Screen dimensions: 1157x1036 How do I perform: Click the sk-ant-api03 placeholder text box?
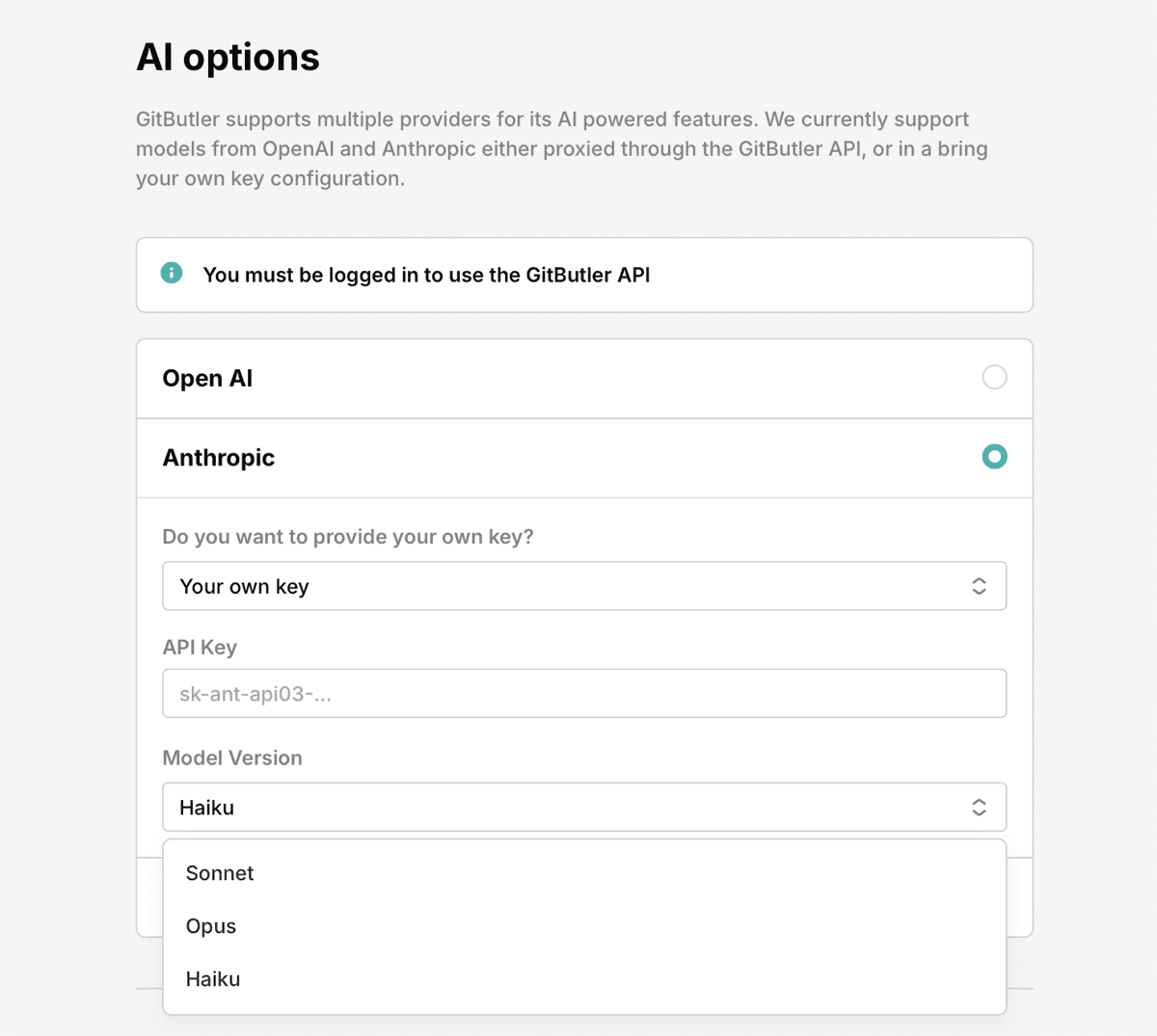pos(584,693)
